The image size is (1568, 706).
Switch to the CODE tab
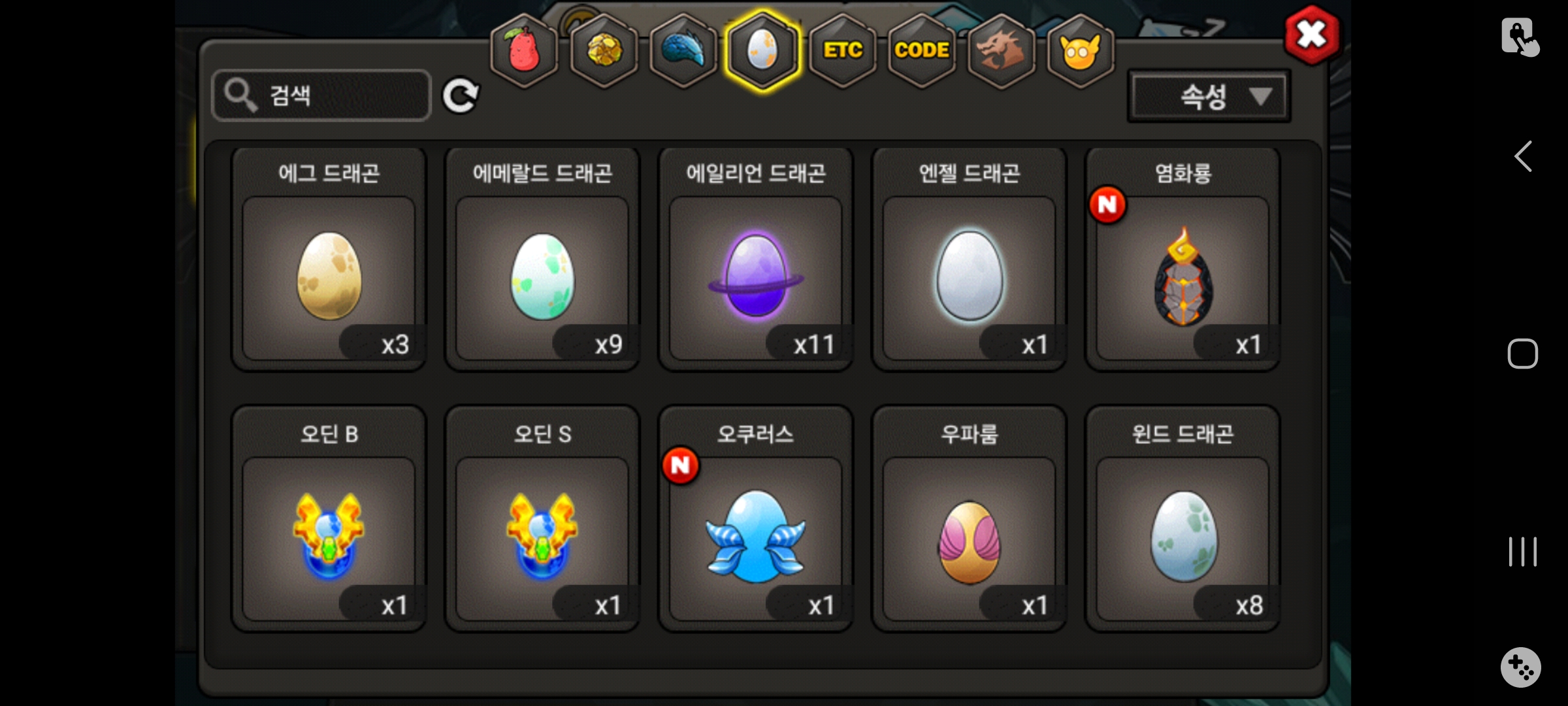[x=922, y=50]
